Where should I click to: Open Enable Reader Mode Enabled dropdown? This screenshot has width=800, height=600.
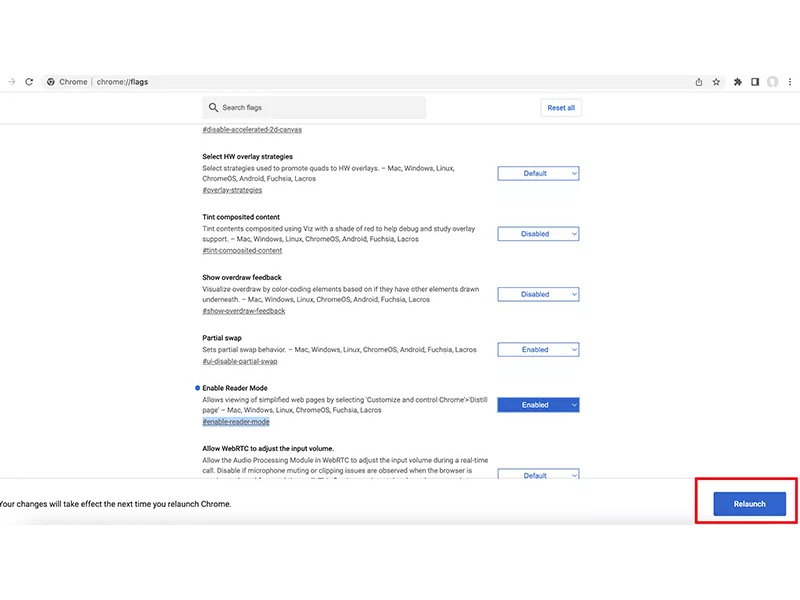pos(538,405)
